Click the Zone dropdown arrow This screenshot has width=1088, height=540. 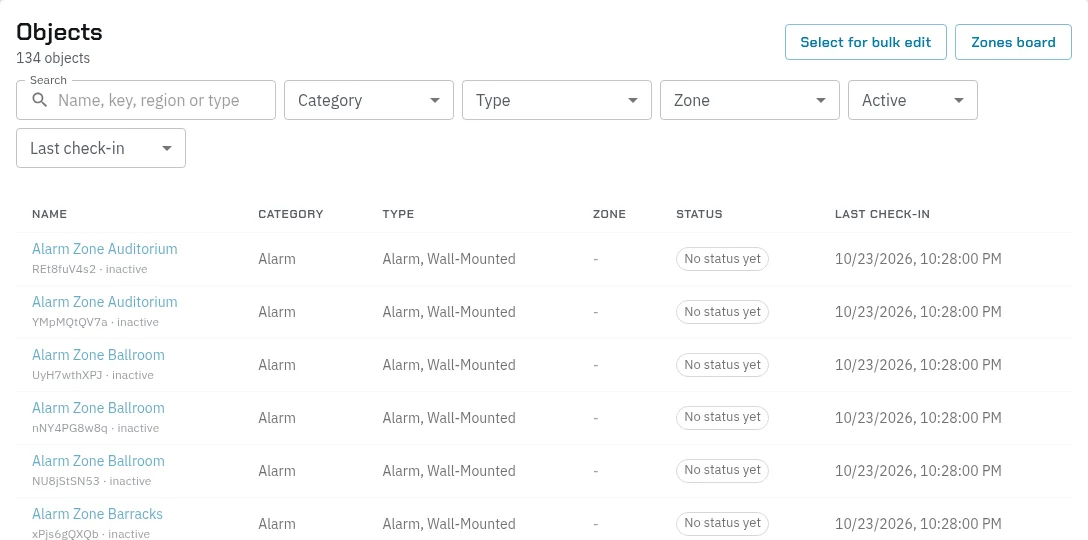[821, 100]
